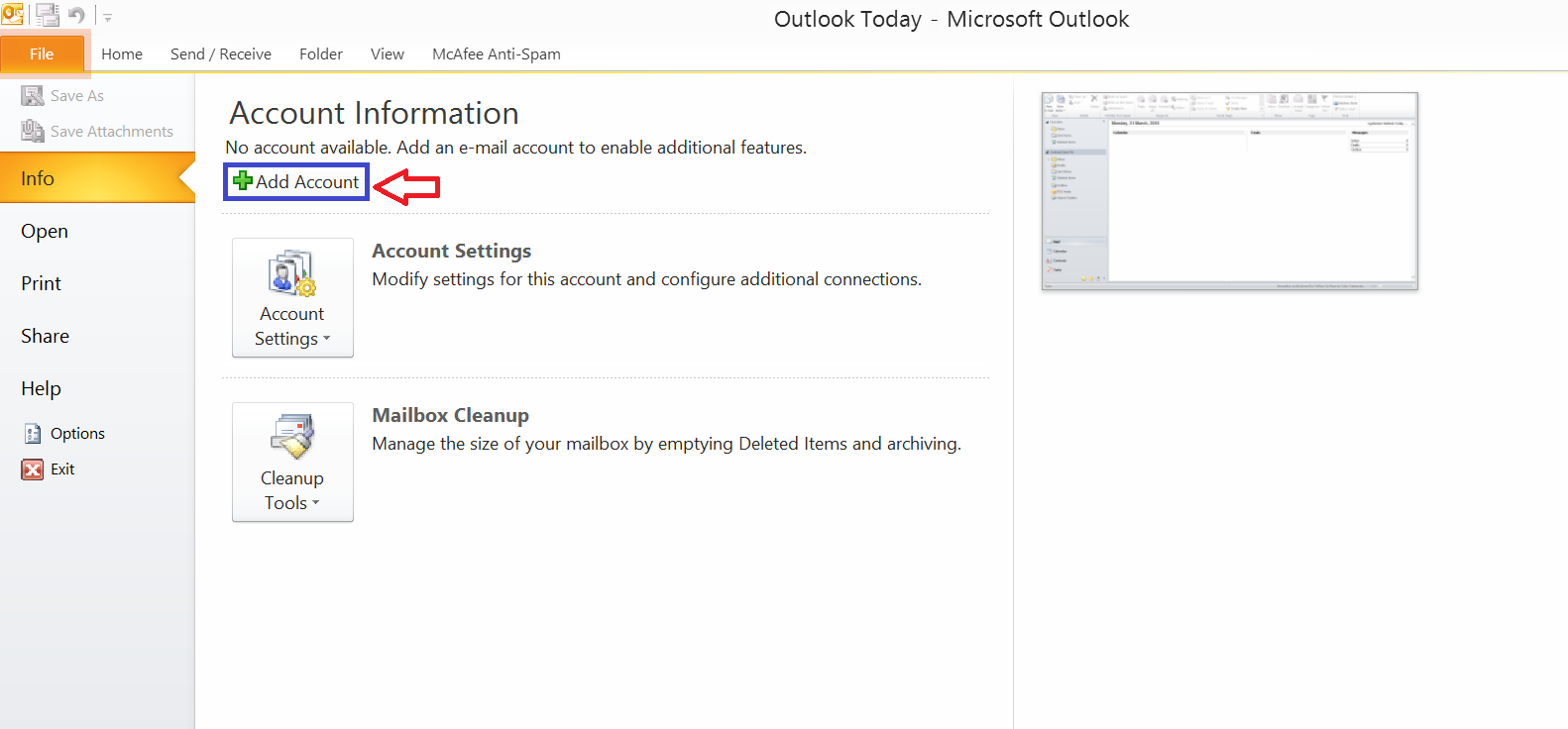Click the Cleanup Tools broom icon
Image resolution: width=1568 pixels, height=729 pixels.
[292, 437]
